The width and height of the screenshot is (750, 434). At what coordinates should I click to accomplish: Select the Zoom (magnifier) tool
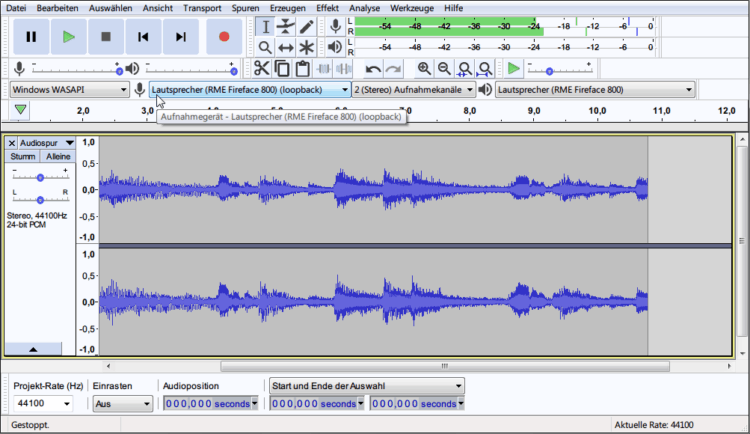click(265, 47)
